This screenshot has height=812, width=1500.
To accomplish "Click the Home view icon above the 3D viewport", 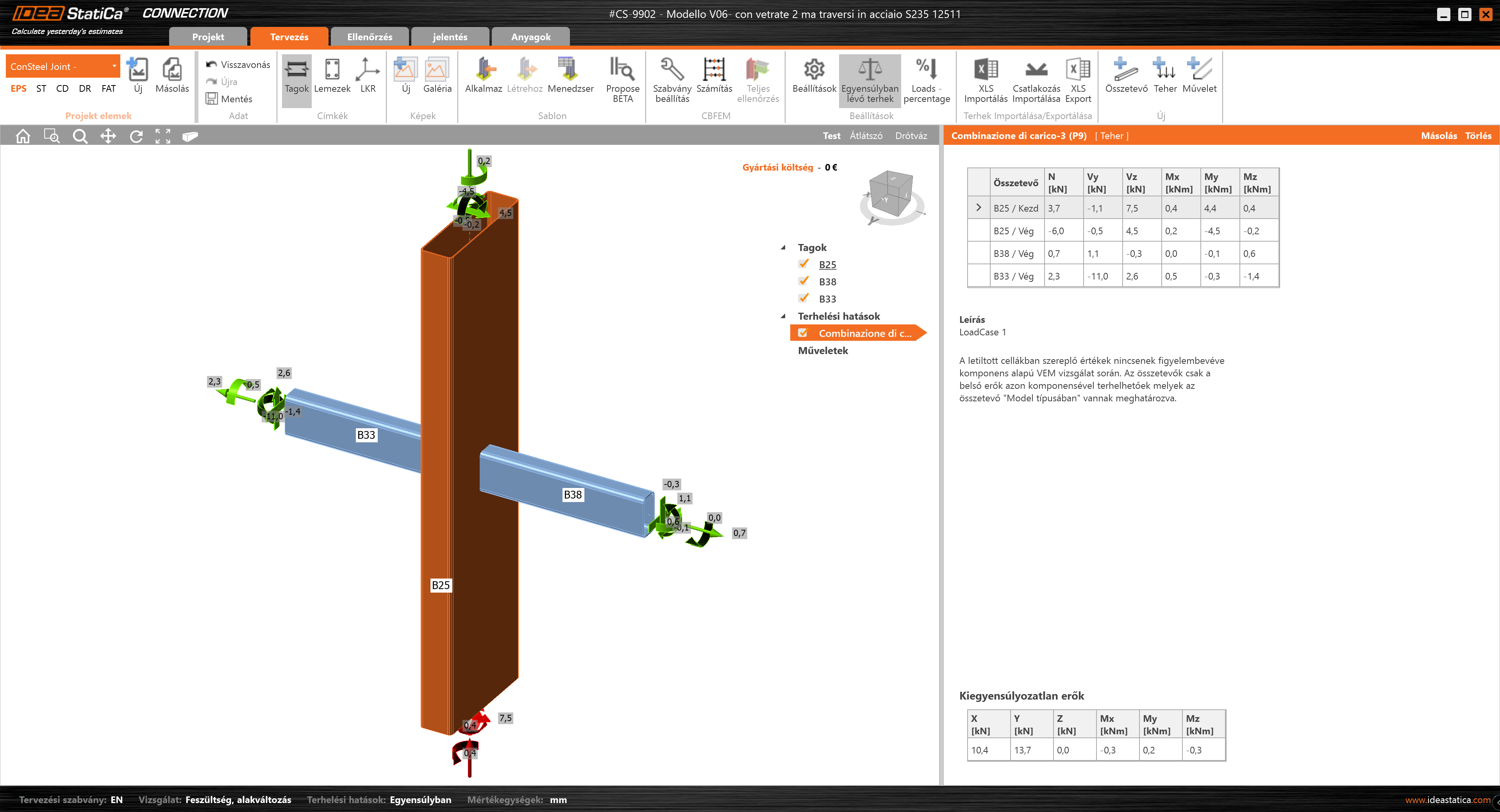I will tap(23, 135).
